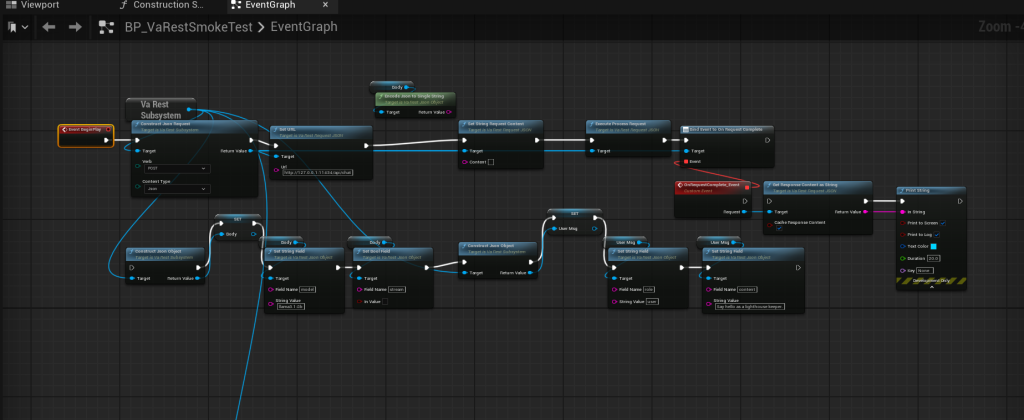Toggle the Print to Screen checkbox
This screenshot has height=420, width=1024.
tap(942, 222)
